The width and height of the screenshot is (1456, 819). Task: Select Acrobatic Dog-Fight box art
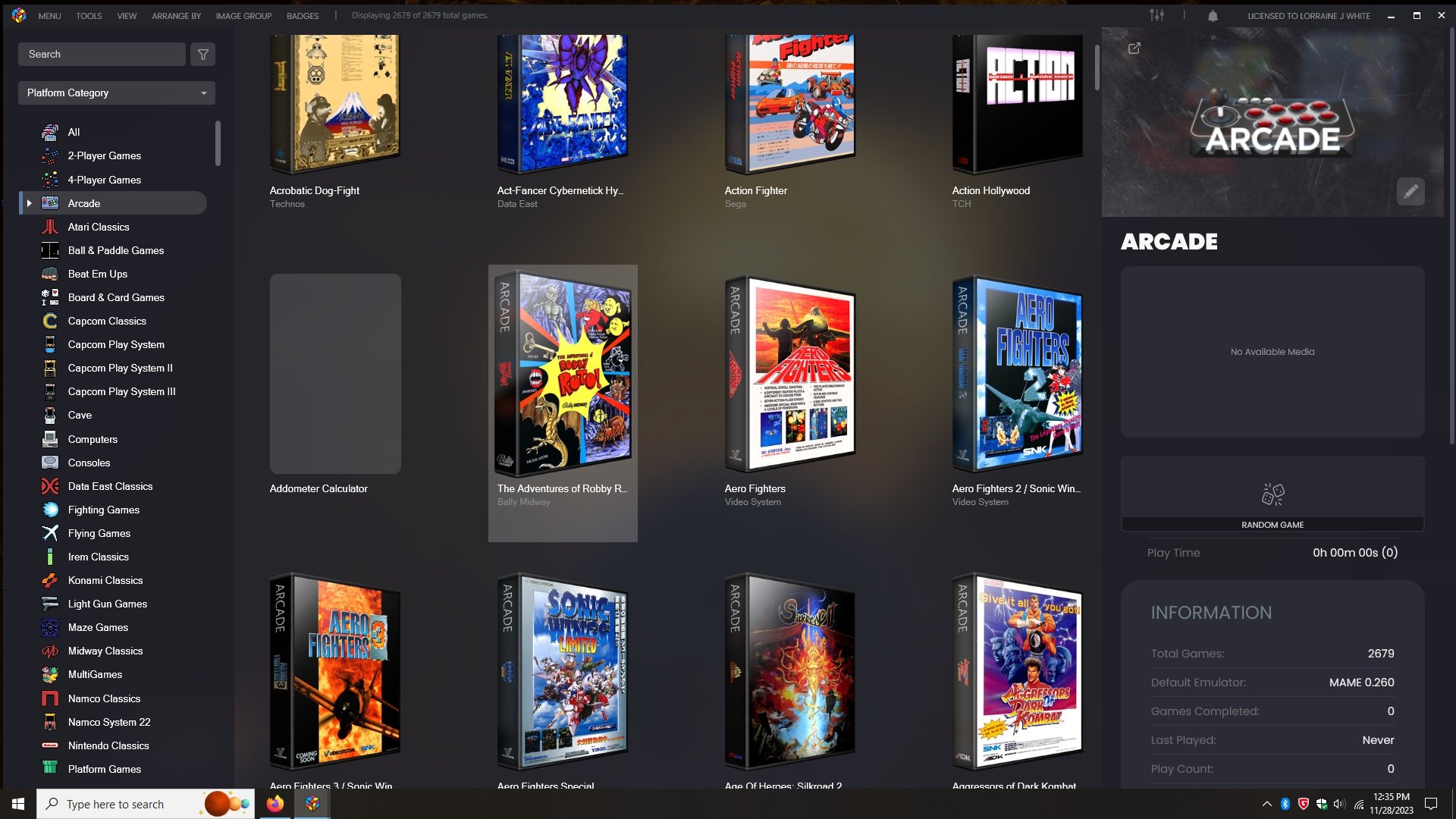(x=335, y=104)
